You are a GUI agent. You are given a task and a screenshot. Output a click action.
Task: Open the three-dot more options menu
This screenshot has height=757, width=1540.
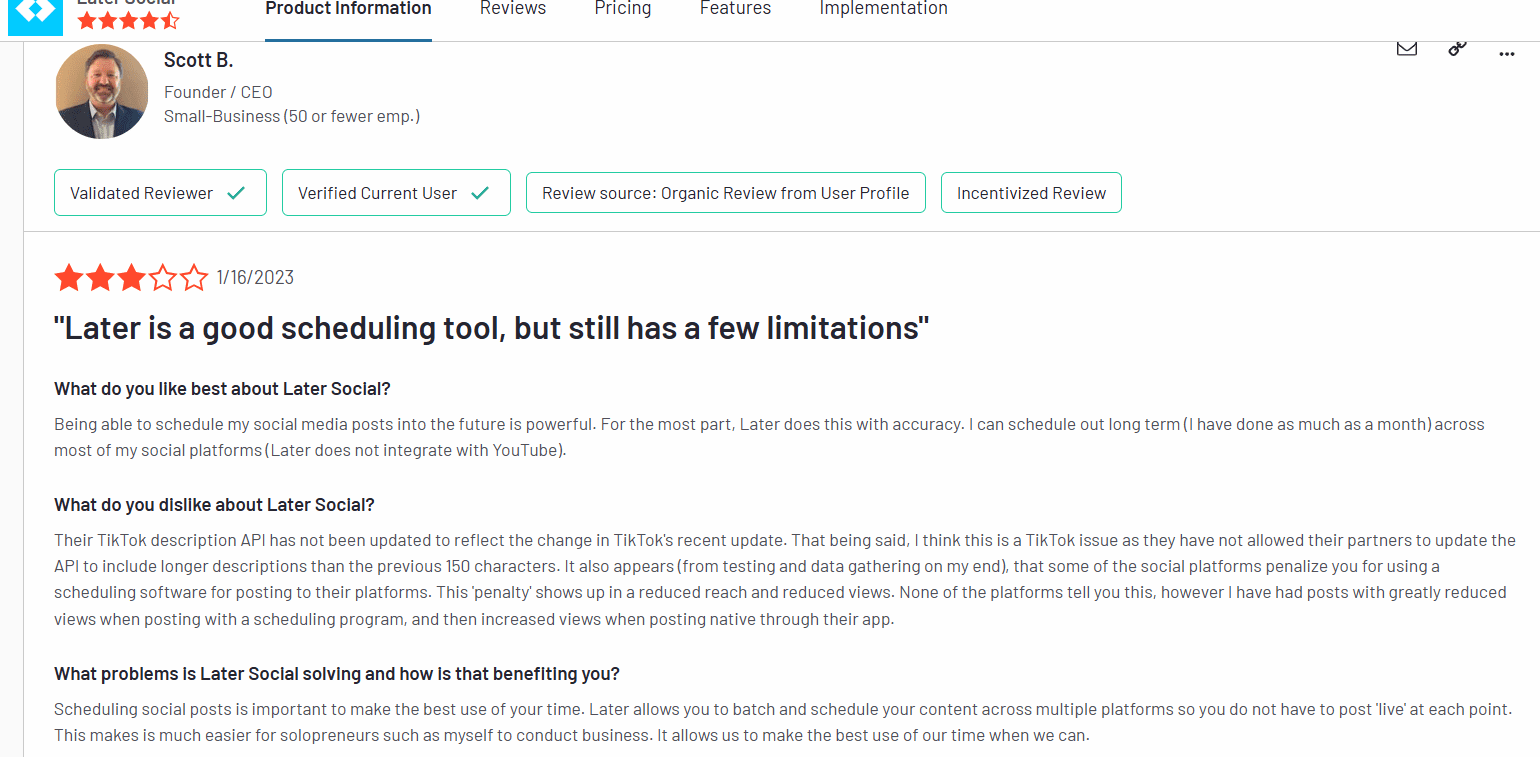1506,54
